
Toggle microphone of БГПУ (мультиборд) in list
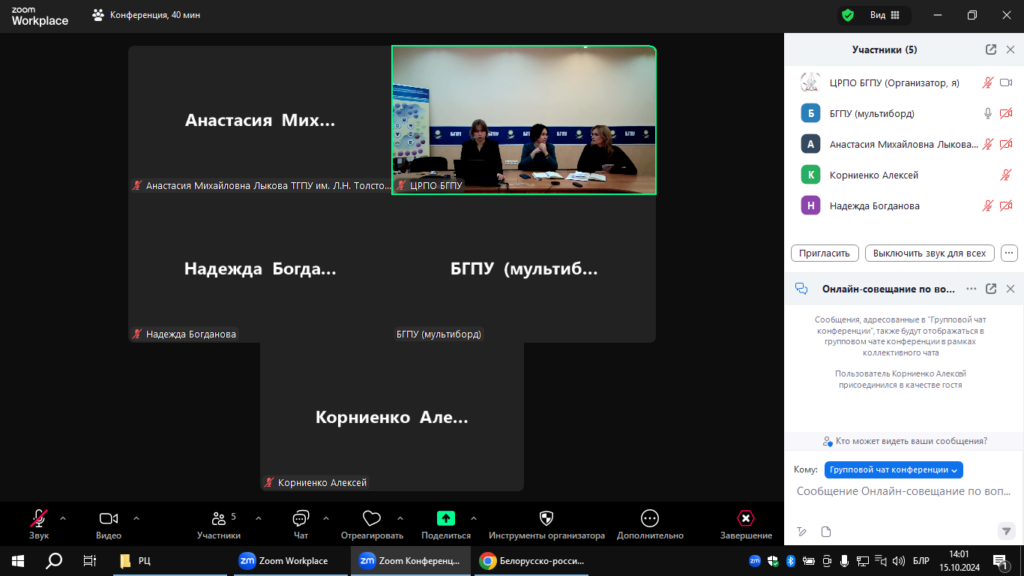coord(988,114)
